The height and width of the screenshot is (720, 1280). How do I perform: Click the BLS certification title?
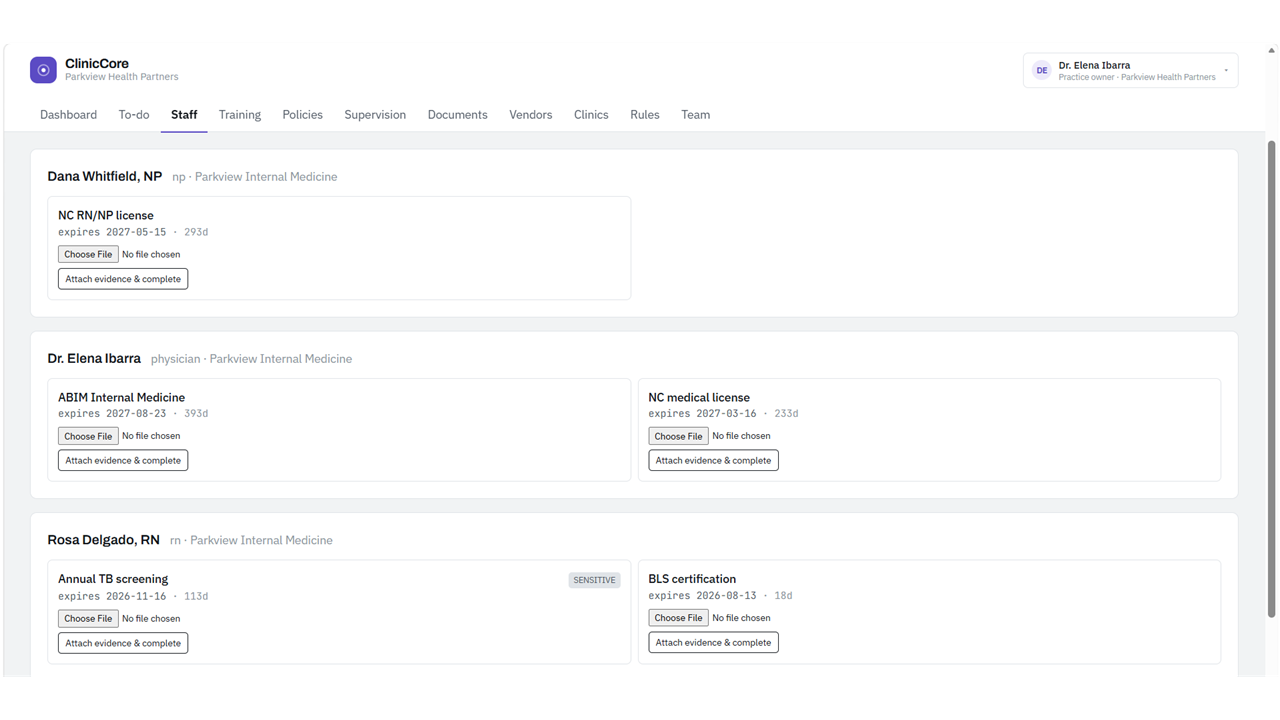[692, 579]
